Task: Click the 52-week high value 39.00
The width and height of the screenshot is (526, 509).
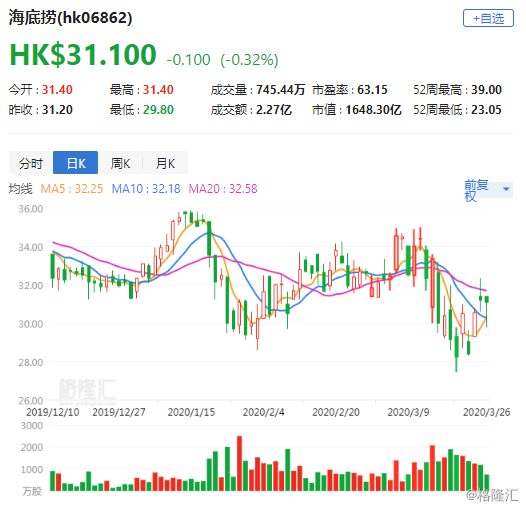Action: click(x=486, y=90)
